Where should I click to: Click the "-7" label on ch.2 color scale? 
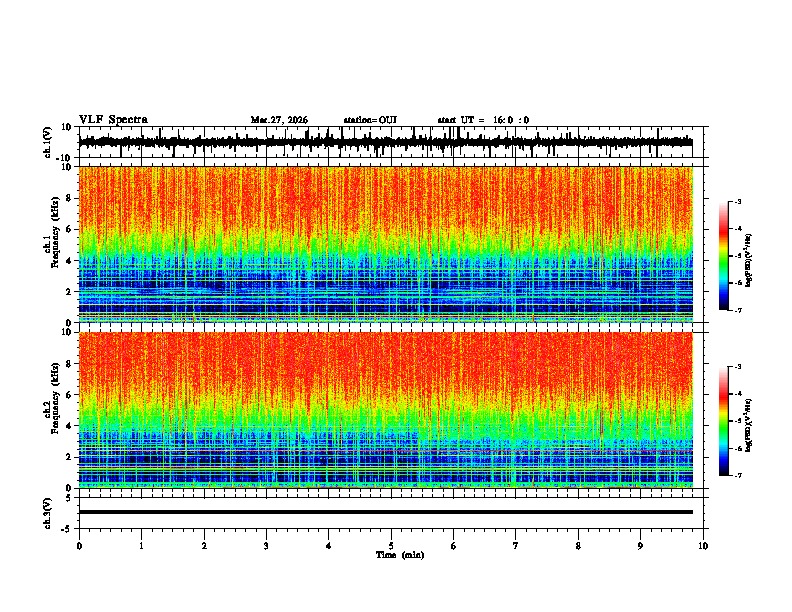coord(738,475)
